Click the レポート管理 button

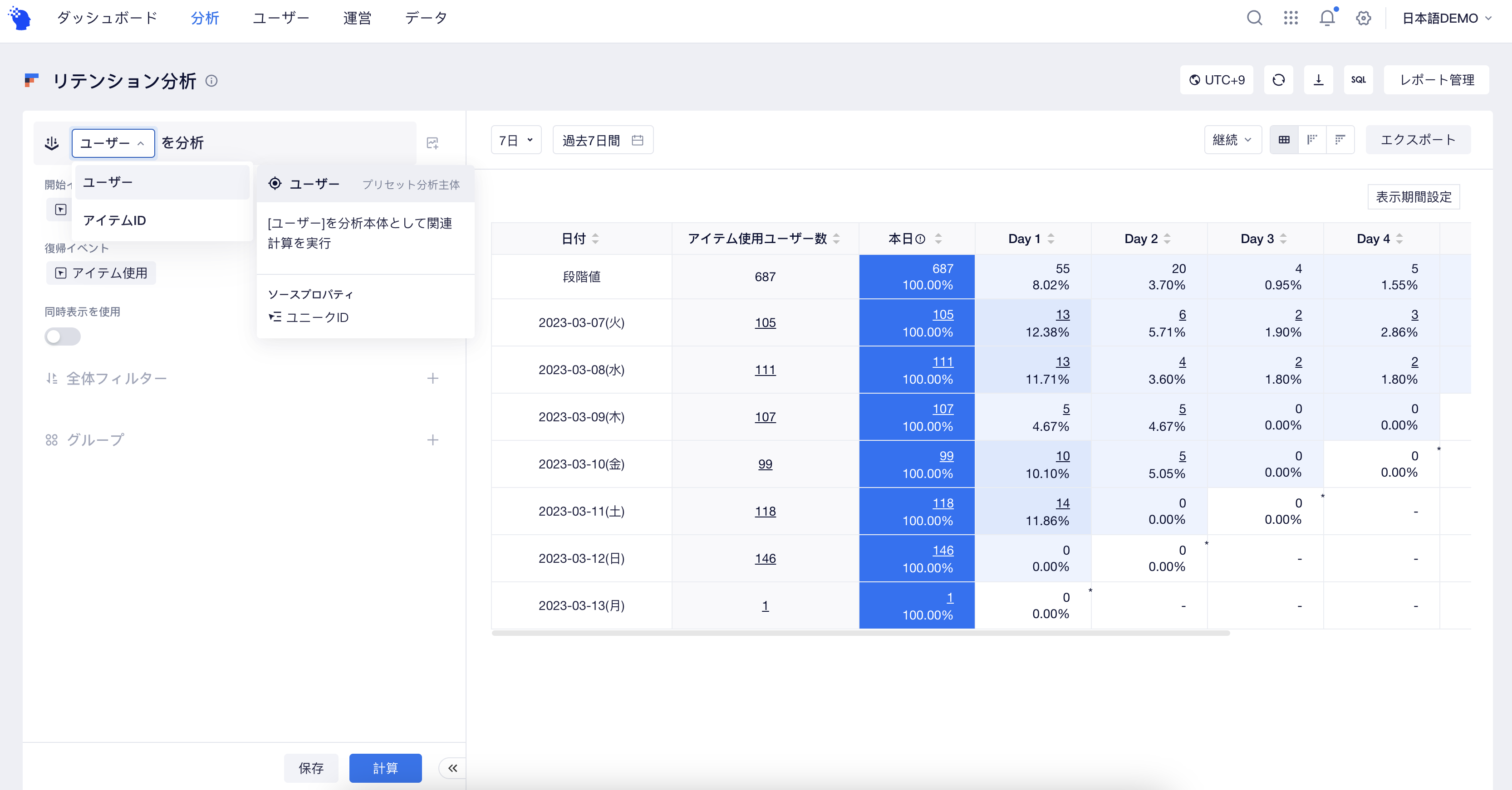tap(1436, 80)
